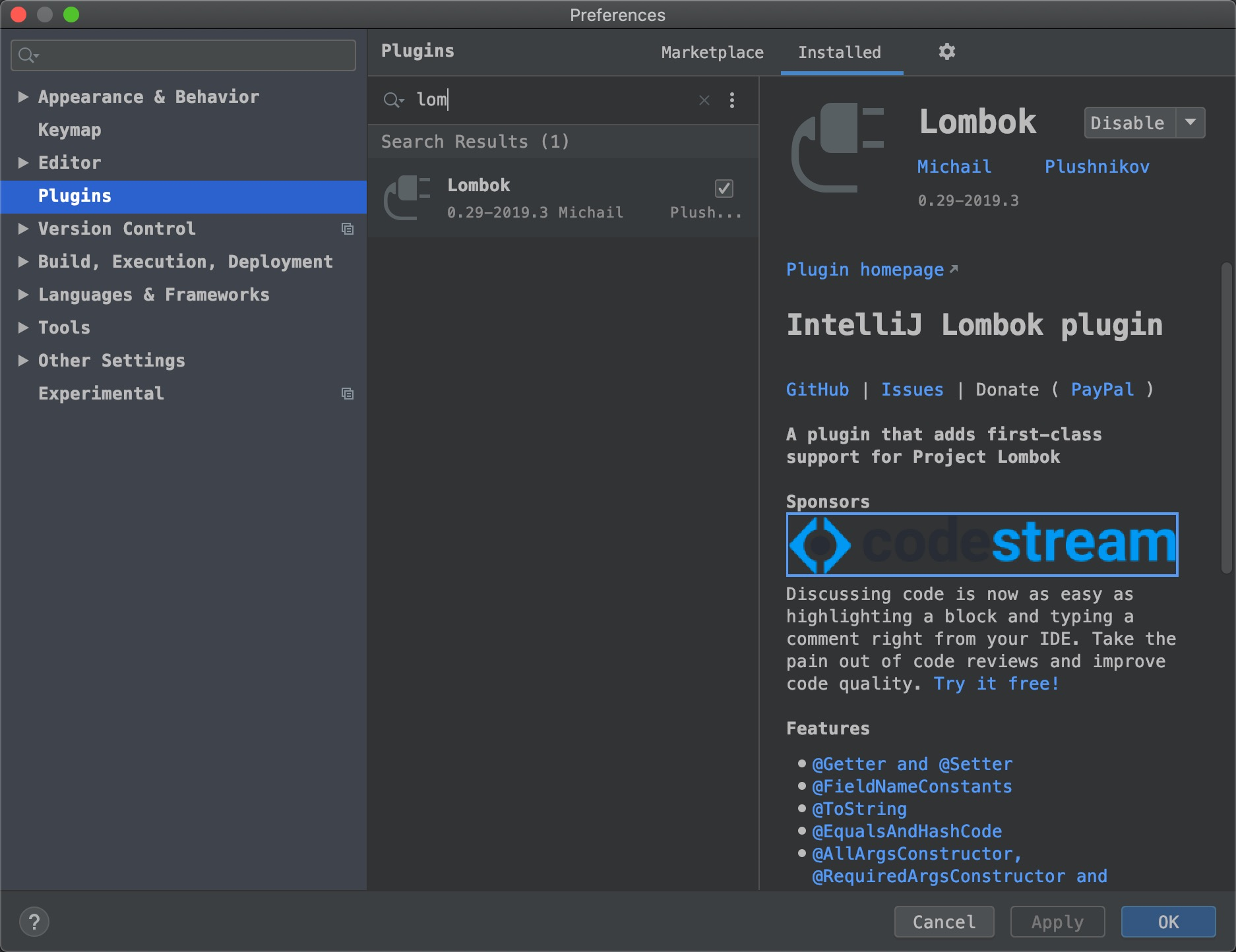Open the Michail author link
Screen dimensions: 1236x952
pyautogui.click(x=954, y=167)
